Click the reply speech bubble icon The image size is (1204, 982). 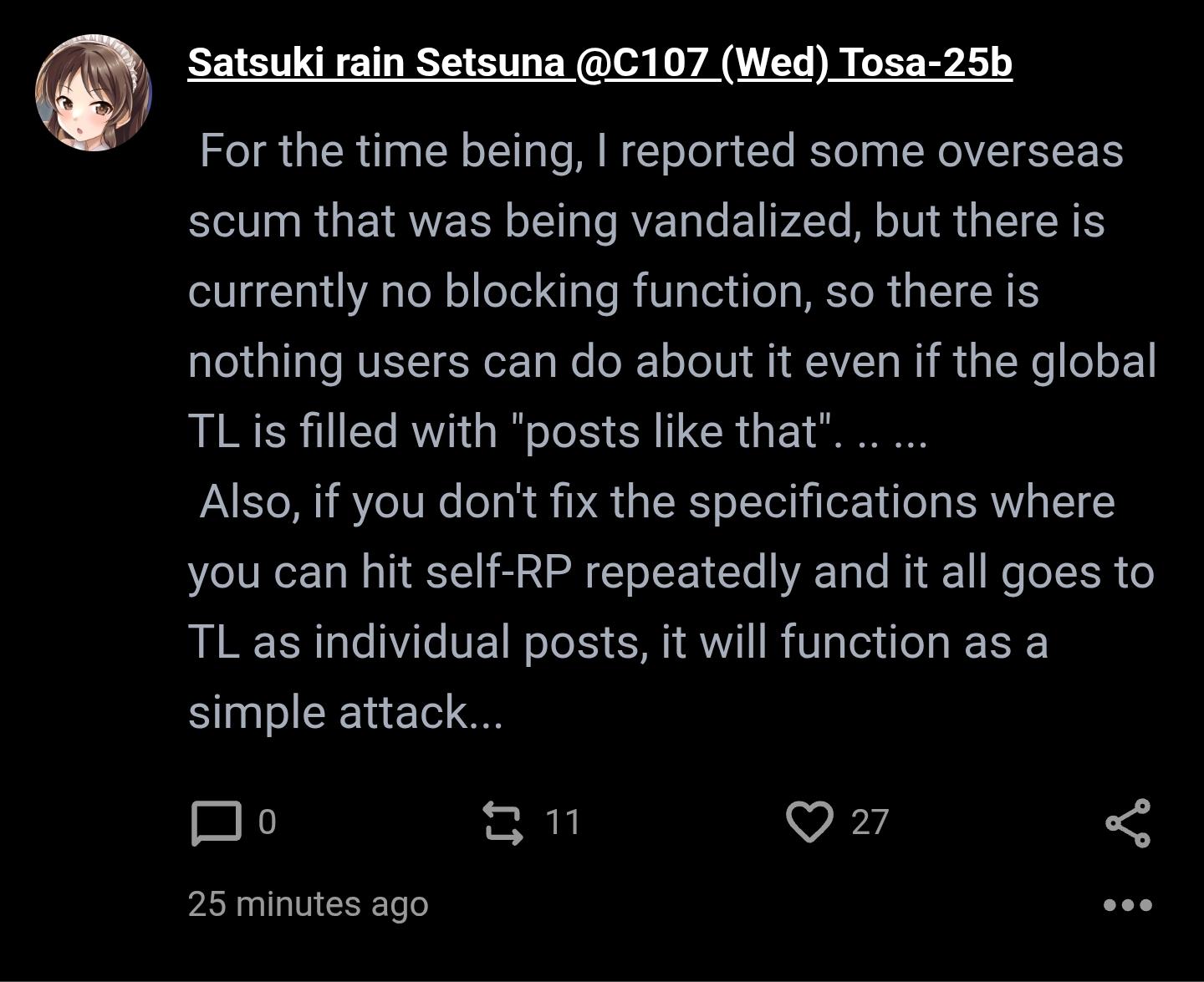coord(217,822)
